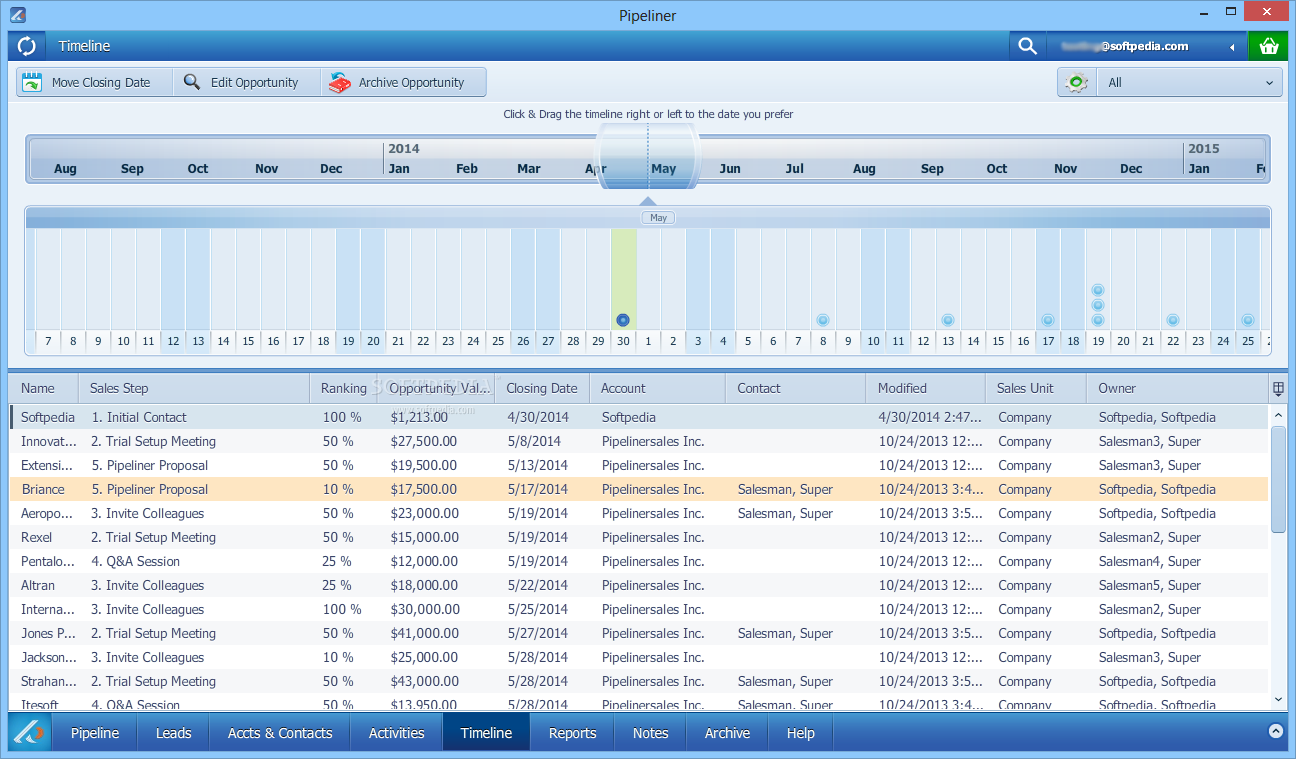Click day 20 column in May timeline
Viewport: 1296px width, 759px height.
click(1123, 290)
